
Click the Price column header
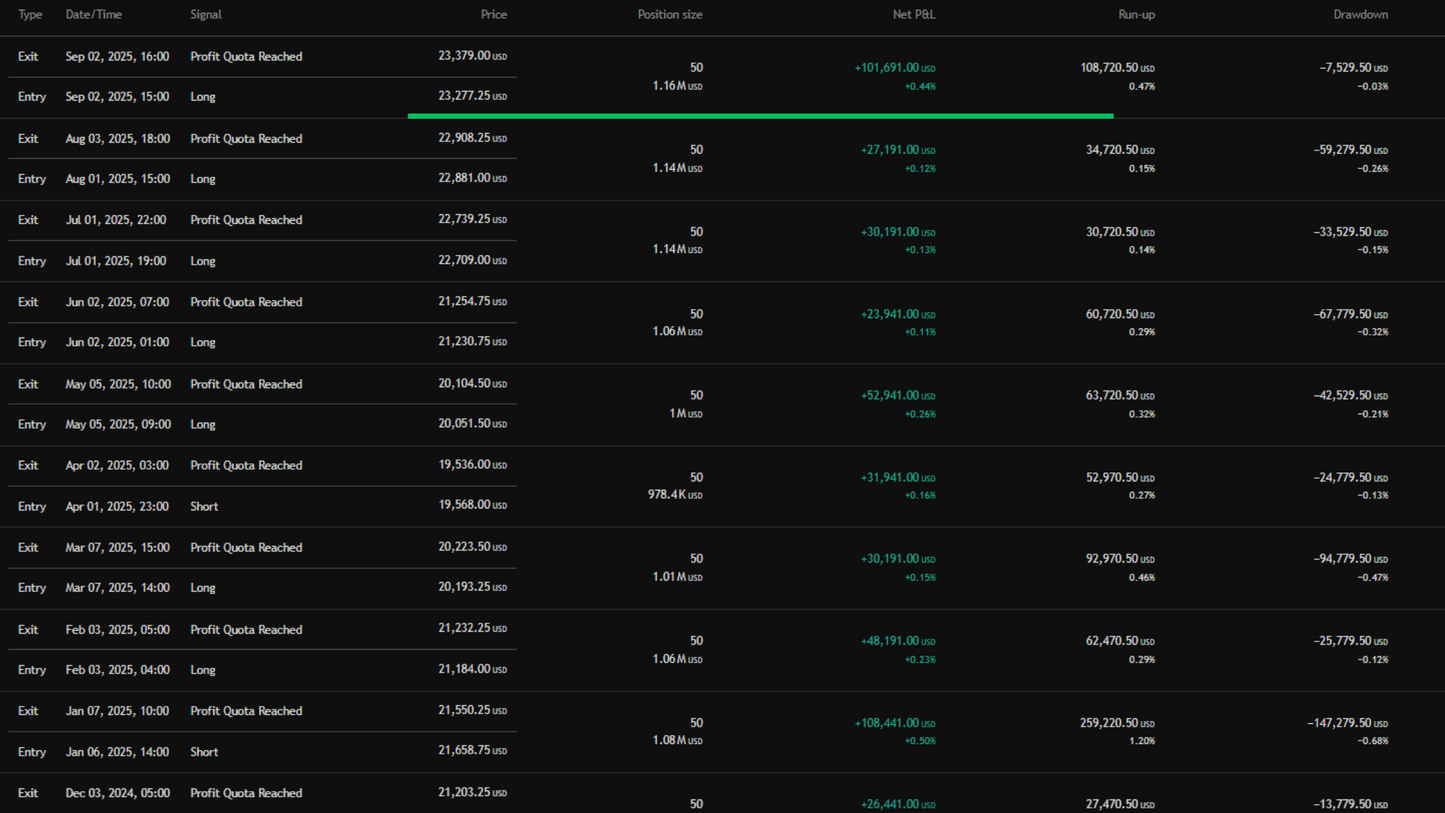point(493,15)
